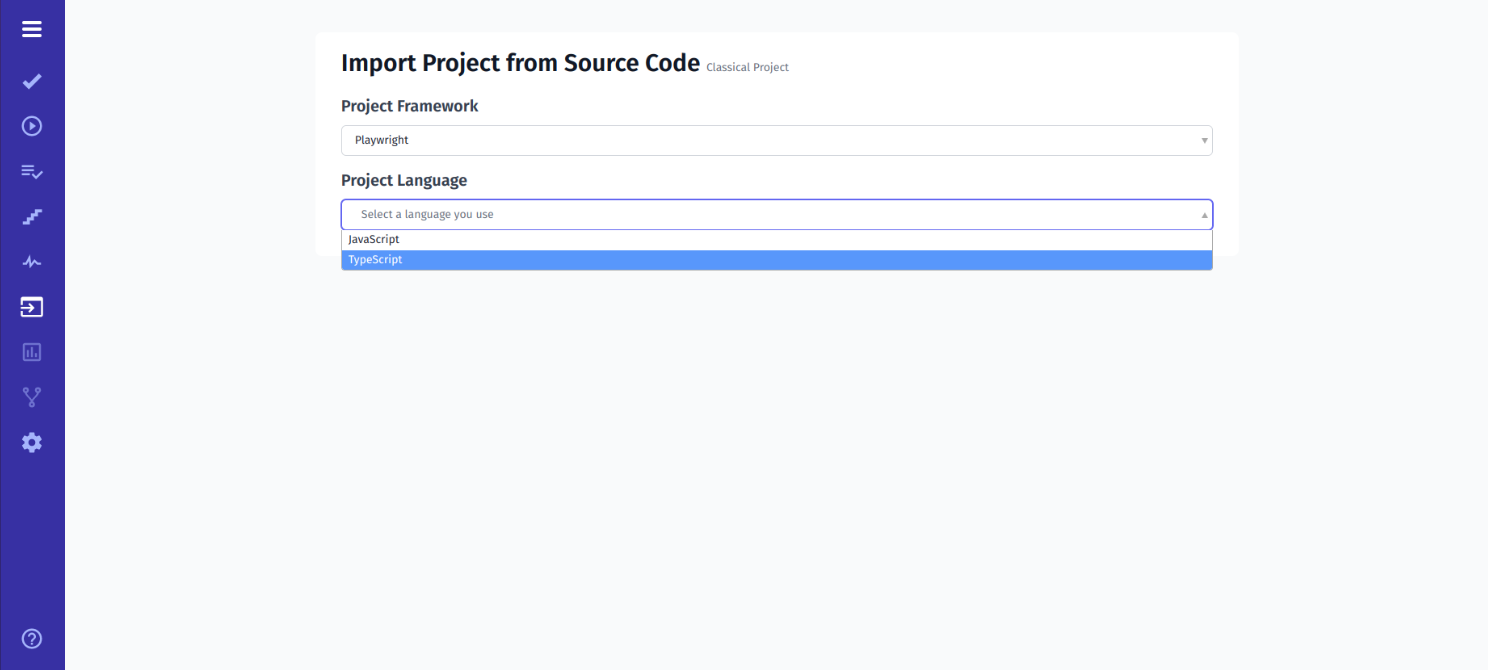Open application settings via gear icon

point(30,442)
